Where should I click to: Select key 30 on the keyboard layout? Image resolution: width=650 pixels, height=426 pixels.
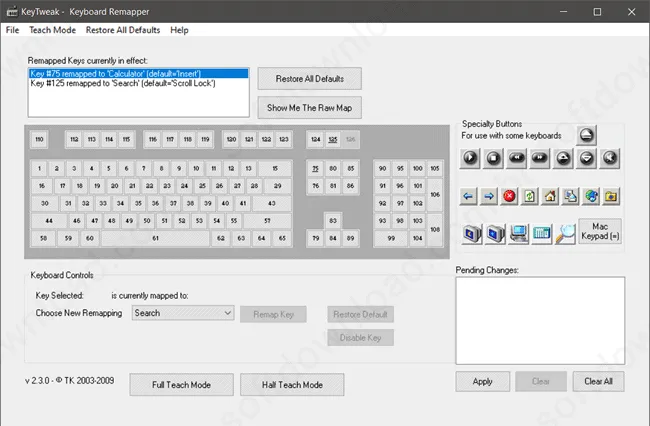coord(45,203)
